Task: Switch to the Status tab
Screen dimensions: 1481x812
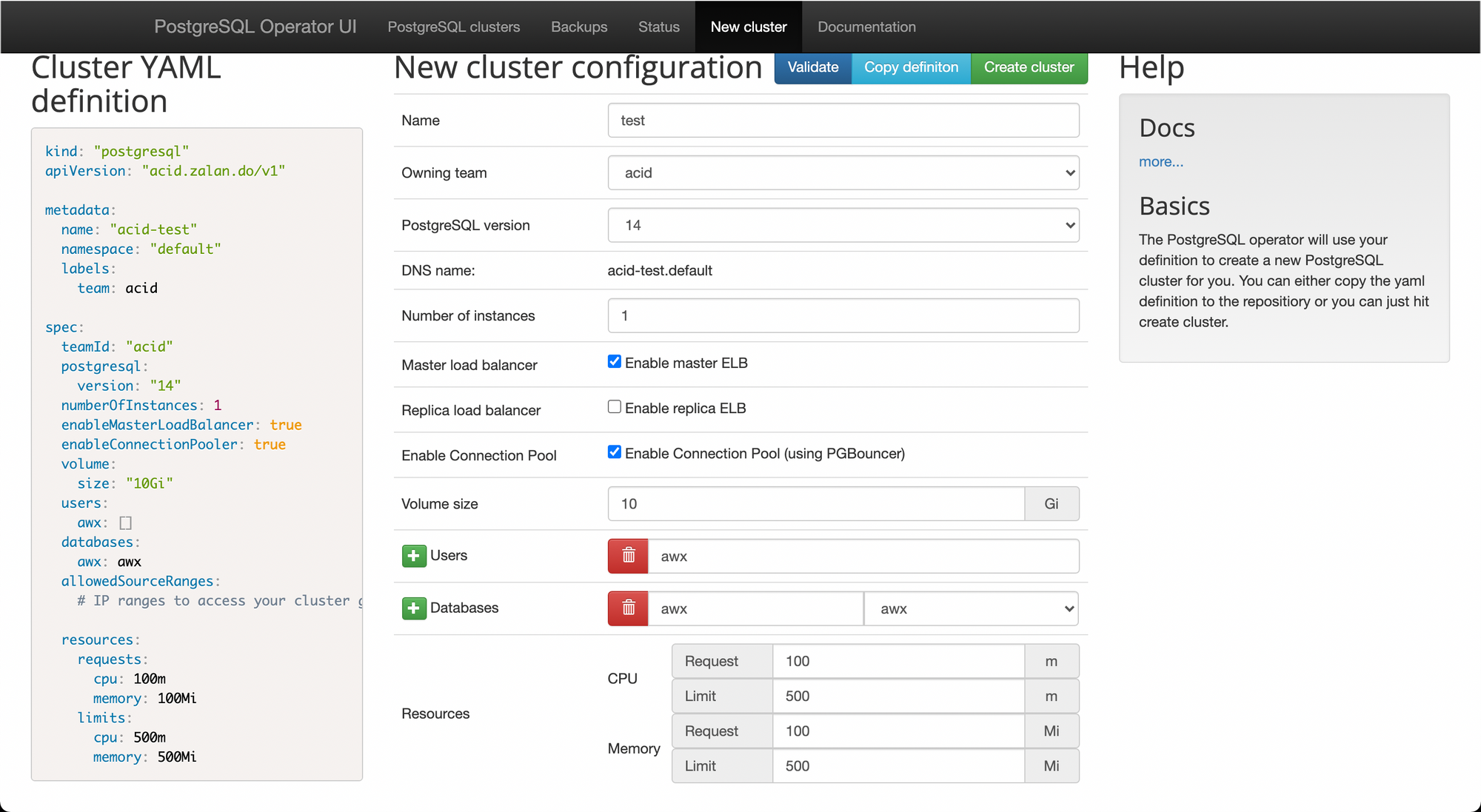Action: tap(658, 27)
